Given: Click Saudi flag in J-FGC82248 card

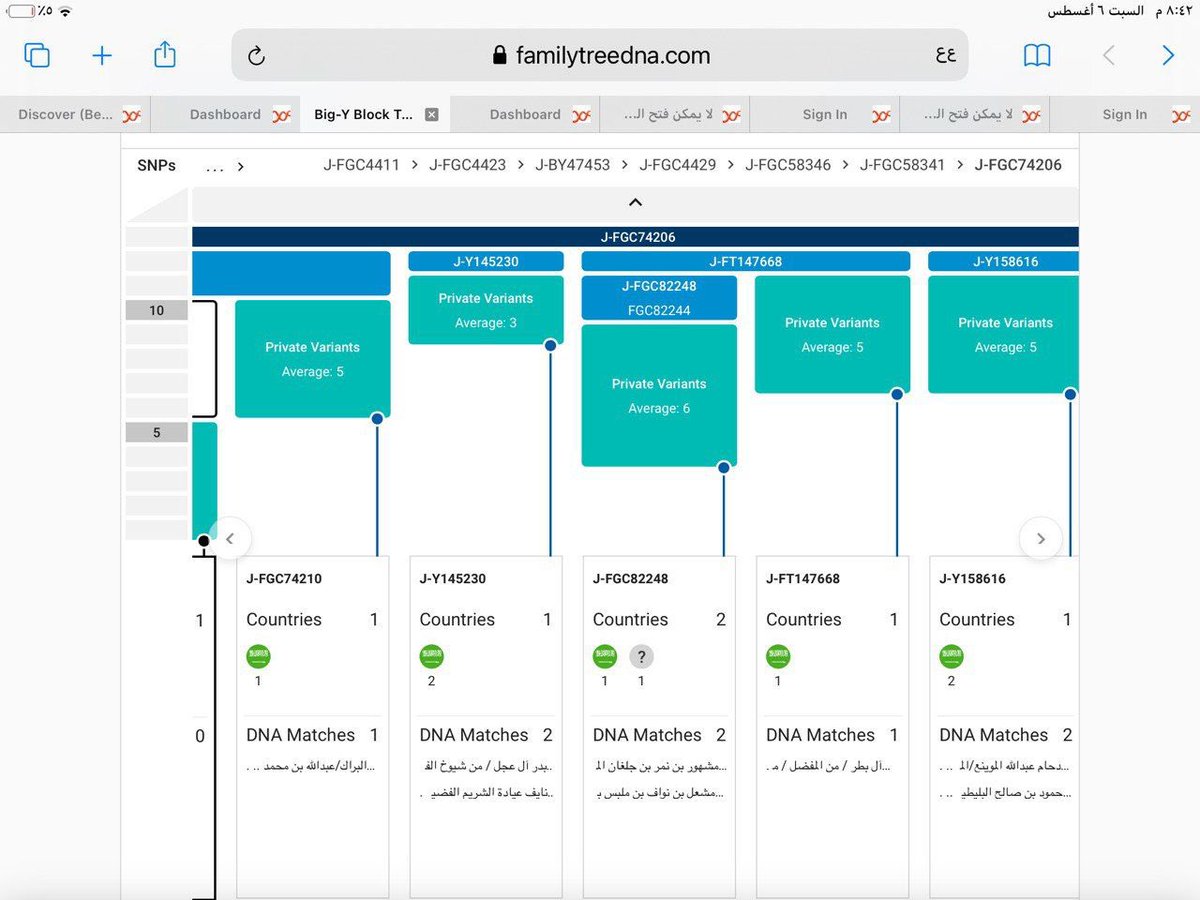Looking at the screenshot, I should click(x=605, y=656).
